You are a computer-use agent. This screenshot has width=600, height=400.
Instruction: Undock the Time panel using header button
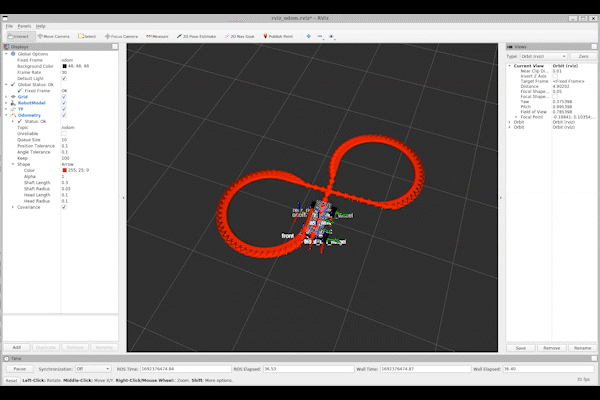pos(594,359)
